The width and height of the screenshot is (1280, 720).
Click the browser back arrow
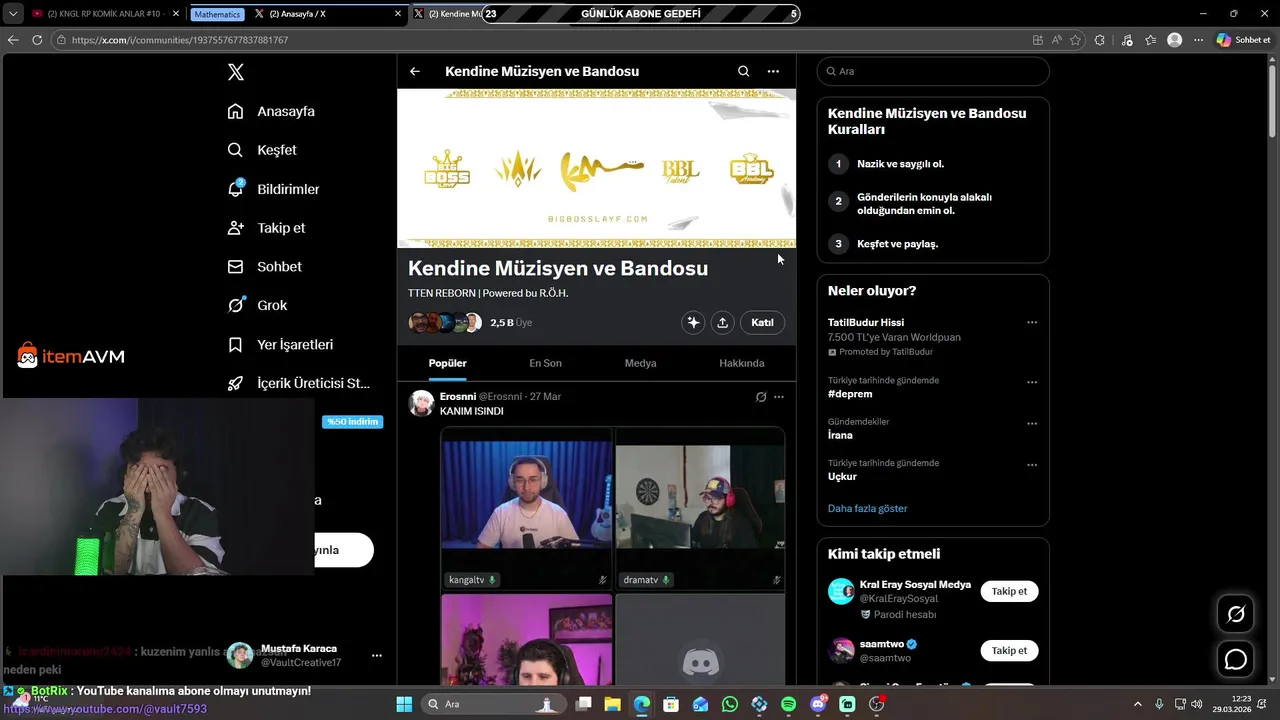pos(13,40)
